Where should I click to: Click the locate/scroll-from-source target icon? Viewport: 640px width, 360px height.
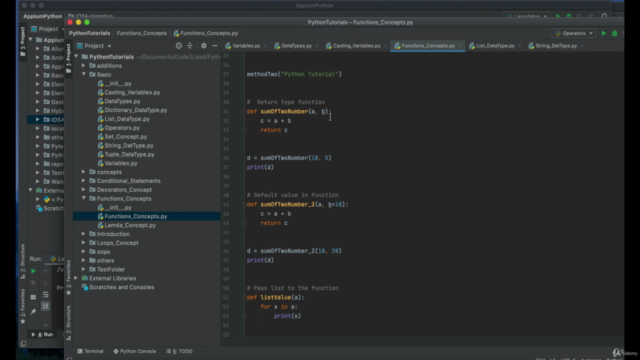coord(179,46)
